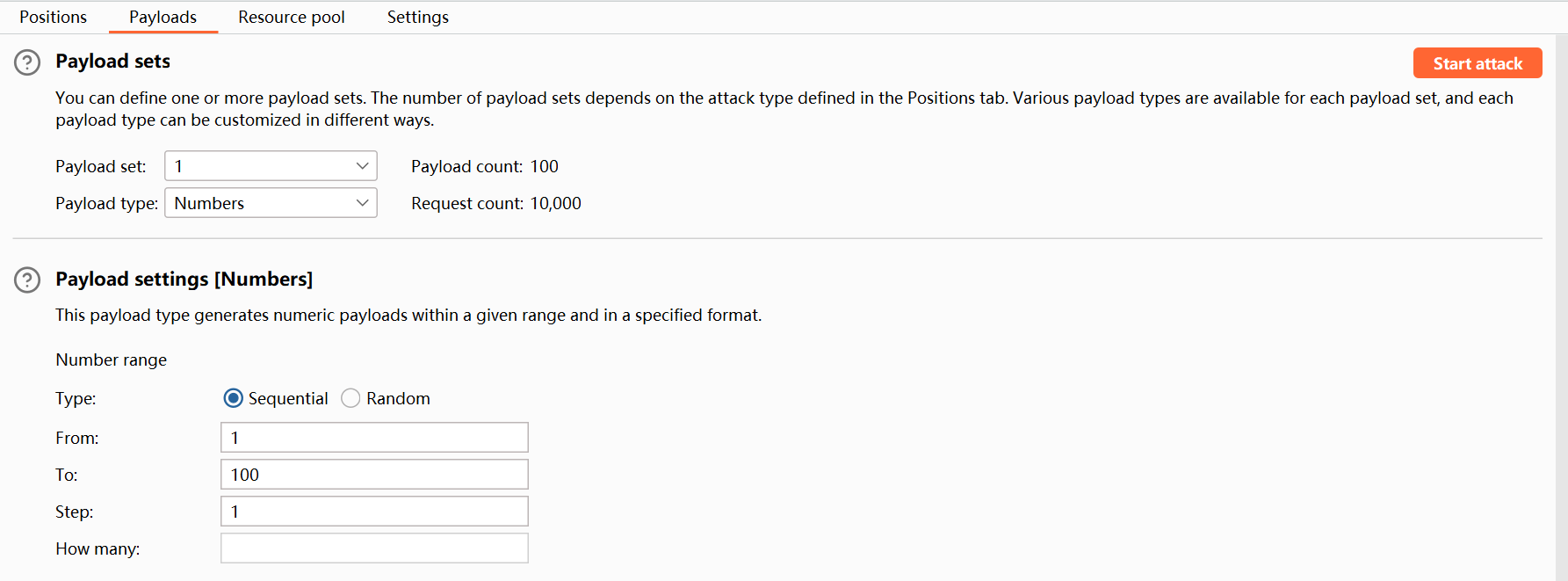Viewport: 1568px width, 581px height.
Task: Open the Payloads tab
Action: (x=163, y=18)
